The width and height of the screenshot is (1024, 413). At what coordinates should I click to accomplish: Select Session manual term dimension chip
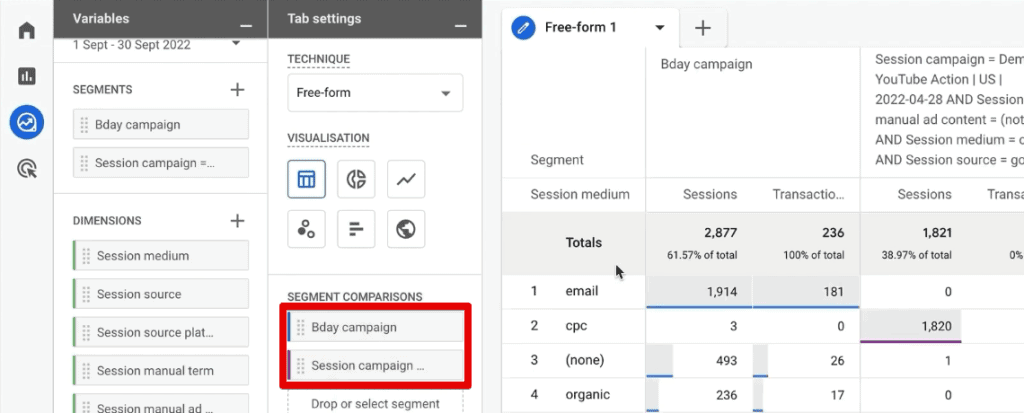tap(161, 371)
